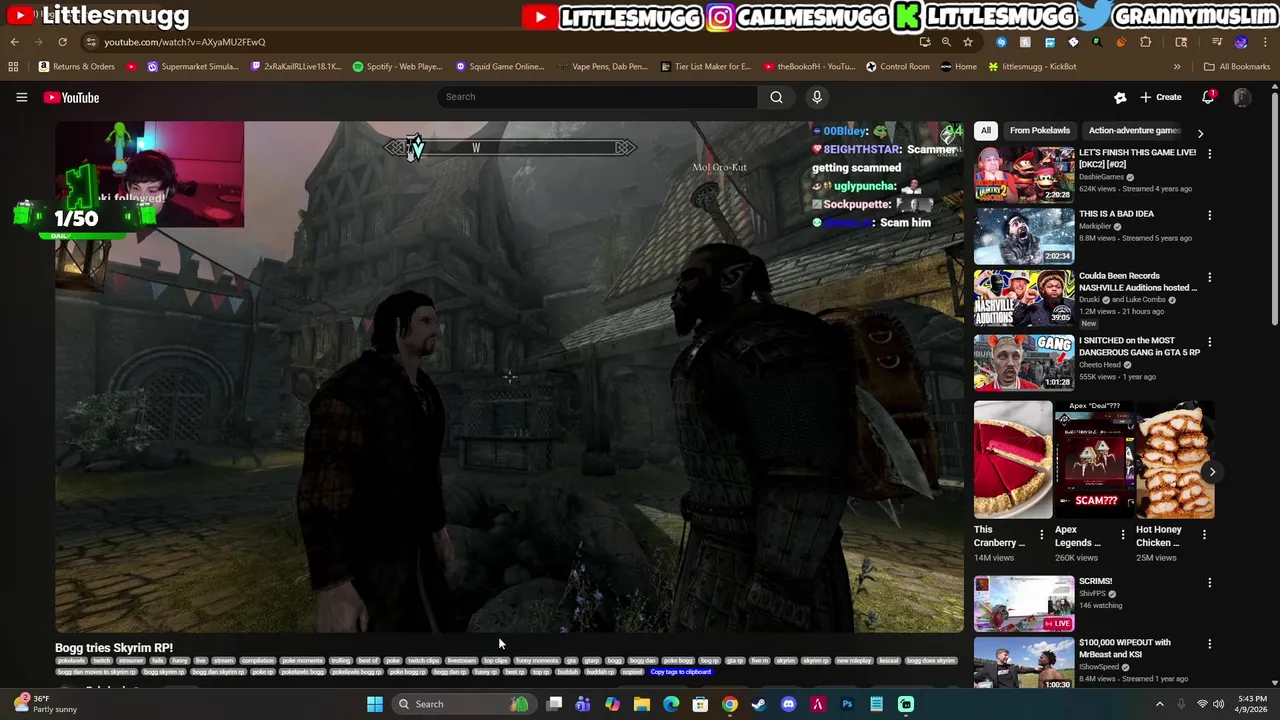Open Steam from the taskbar

759,704
